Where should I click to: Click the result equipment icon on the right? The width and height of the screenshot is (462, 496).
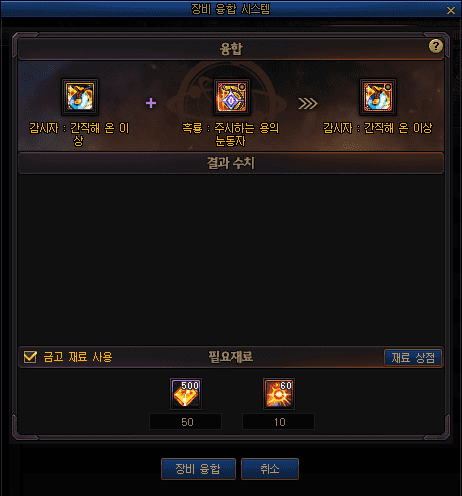pos(378,97)
